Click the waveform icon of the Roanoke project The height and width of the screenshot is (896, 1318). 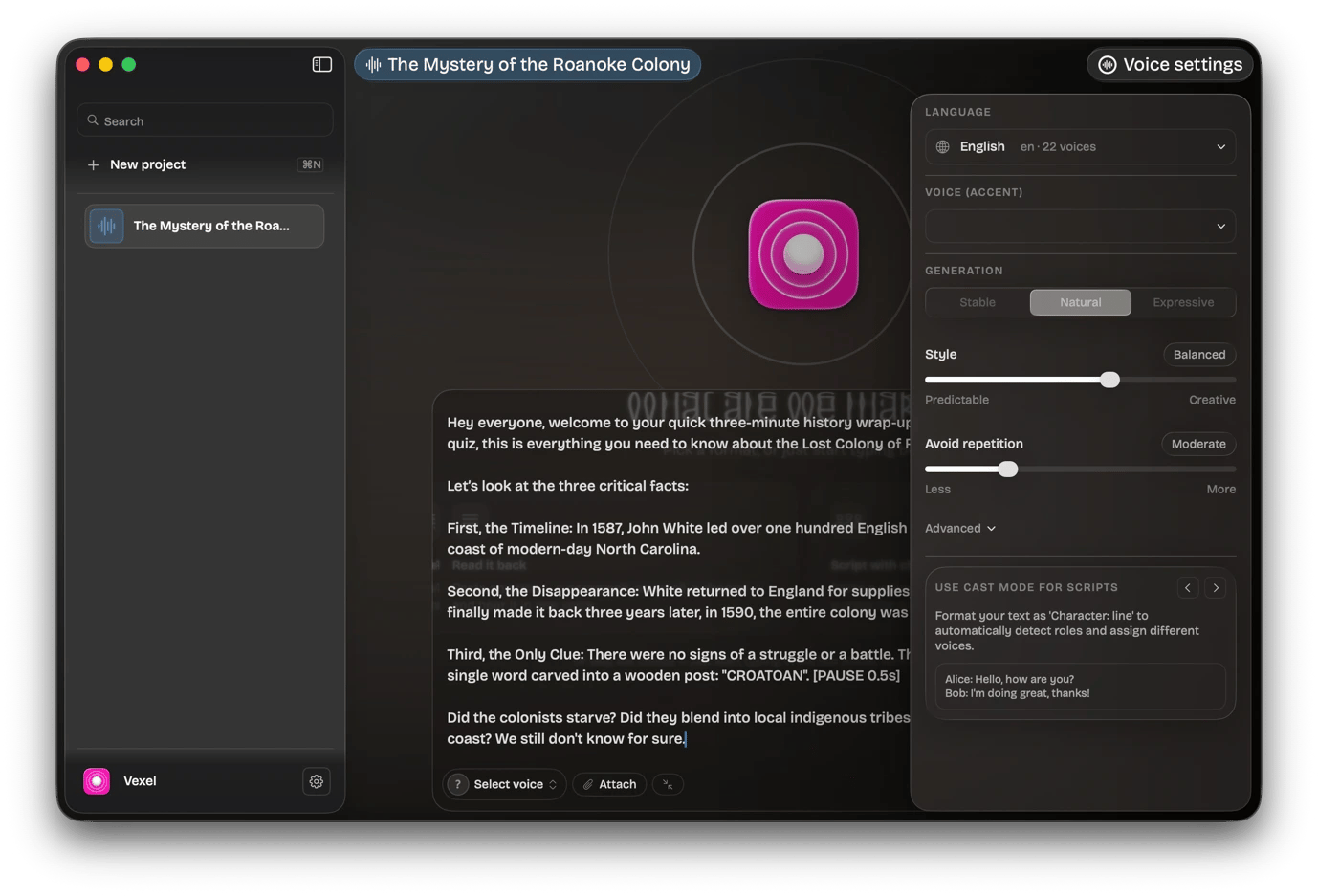coord(107,226)
